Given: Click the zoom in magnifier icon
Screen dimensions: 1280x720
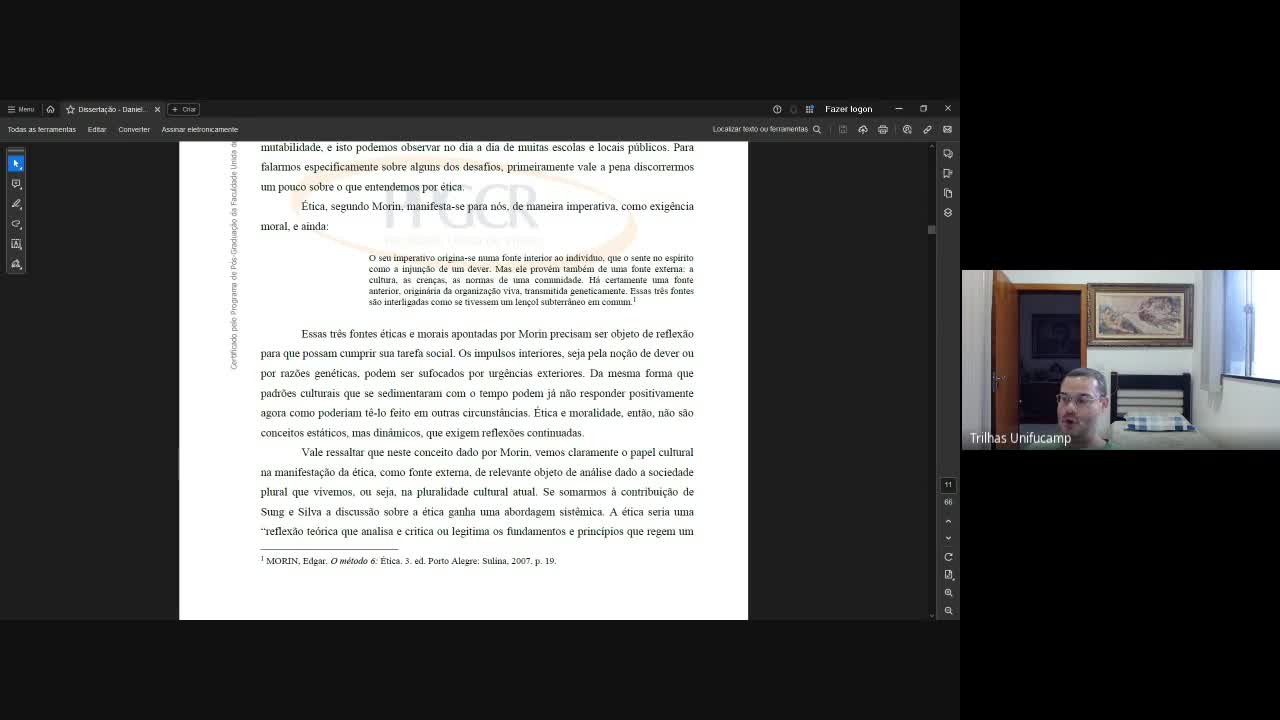Looking at the screenshot, I should pos(947,591).
